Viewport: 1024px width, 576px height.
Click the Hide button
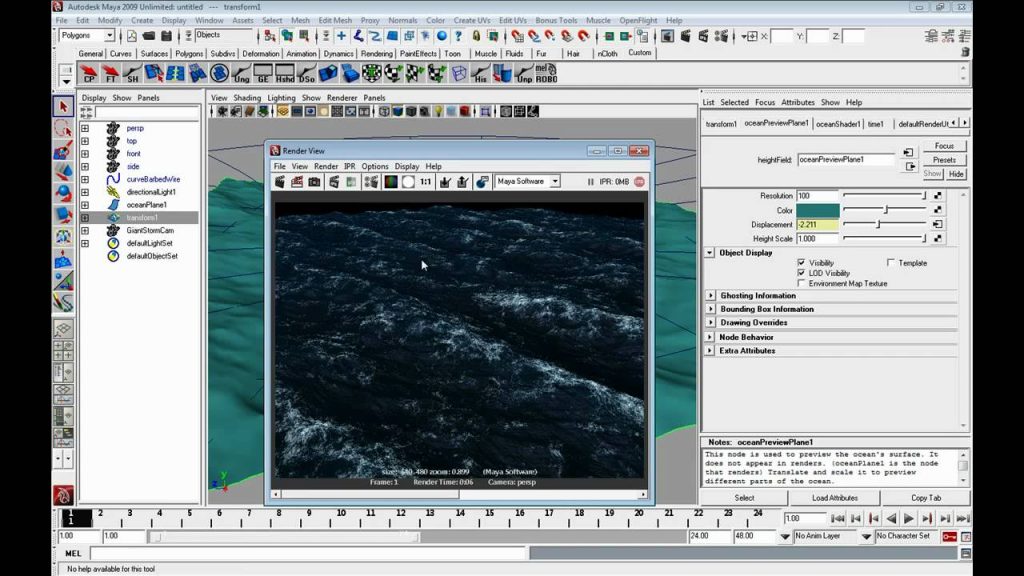(x=956, y=174)
